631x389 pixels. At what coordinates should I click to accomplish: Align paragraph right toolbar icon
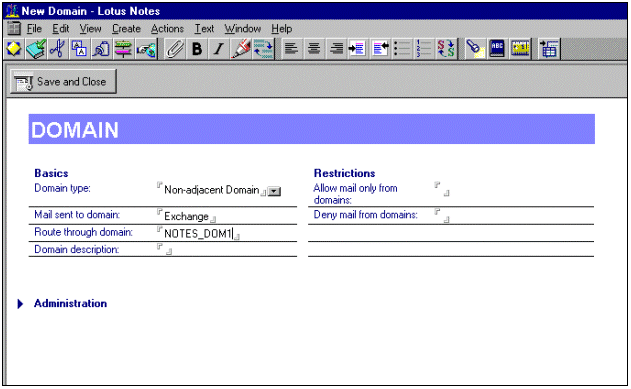pos(336,49)
